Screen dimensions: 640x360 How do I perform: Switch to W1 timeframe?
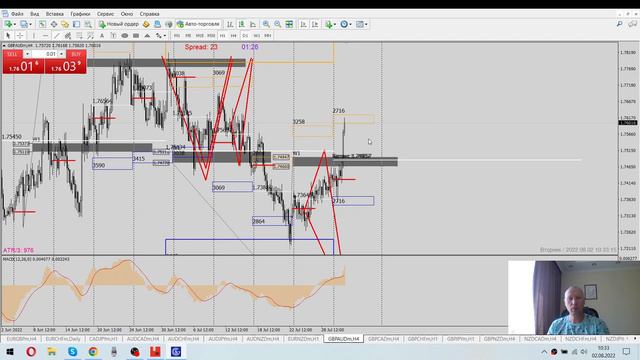(256, 36)
